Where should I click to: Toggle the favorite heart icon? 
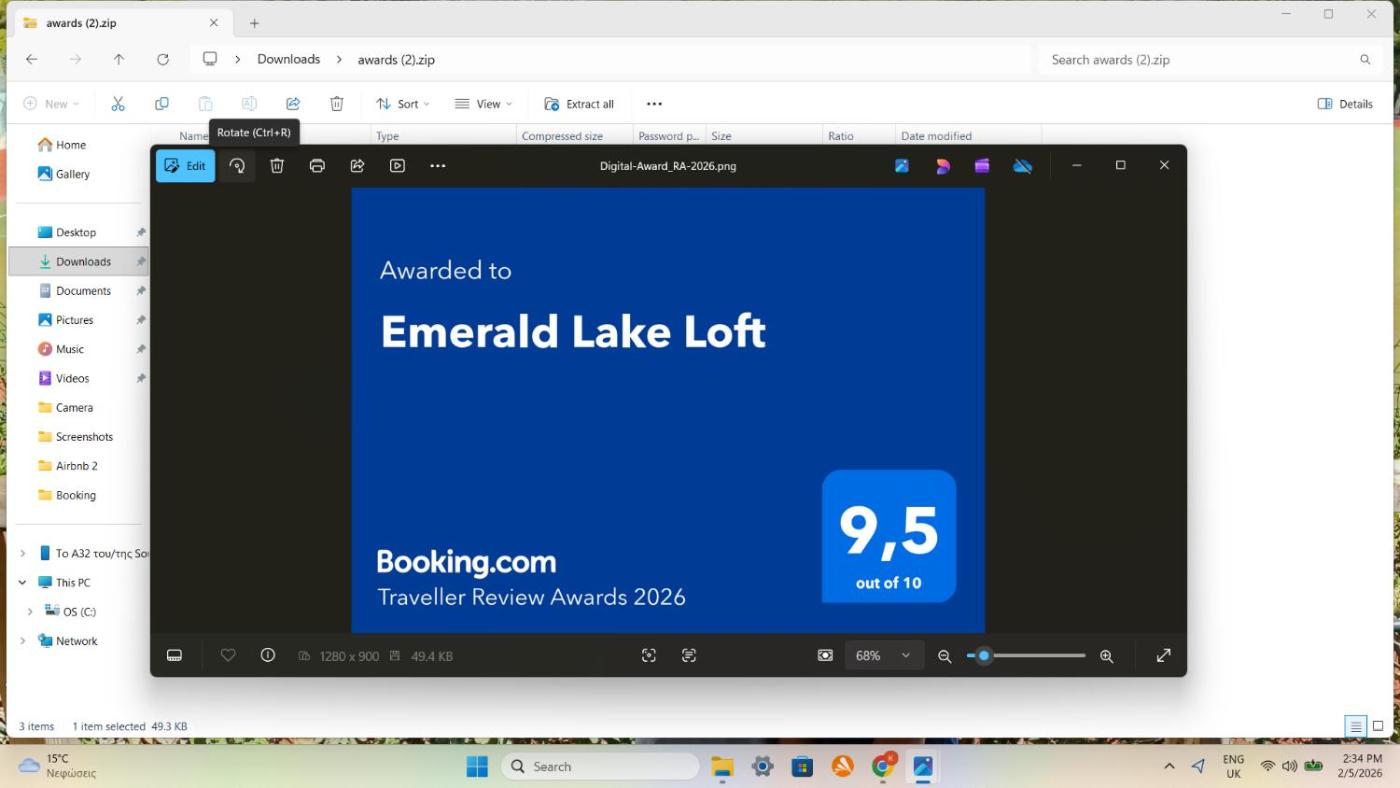[228, 656]
